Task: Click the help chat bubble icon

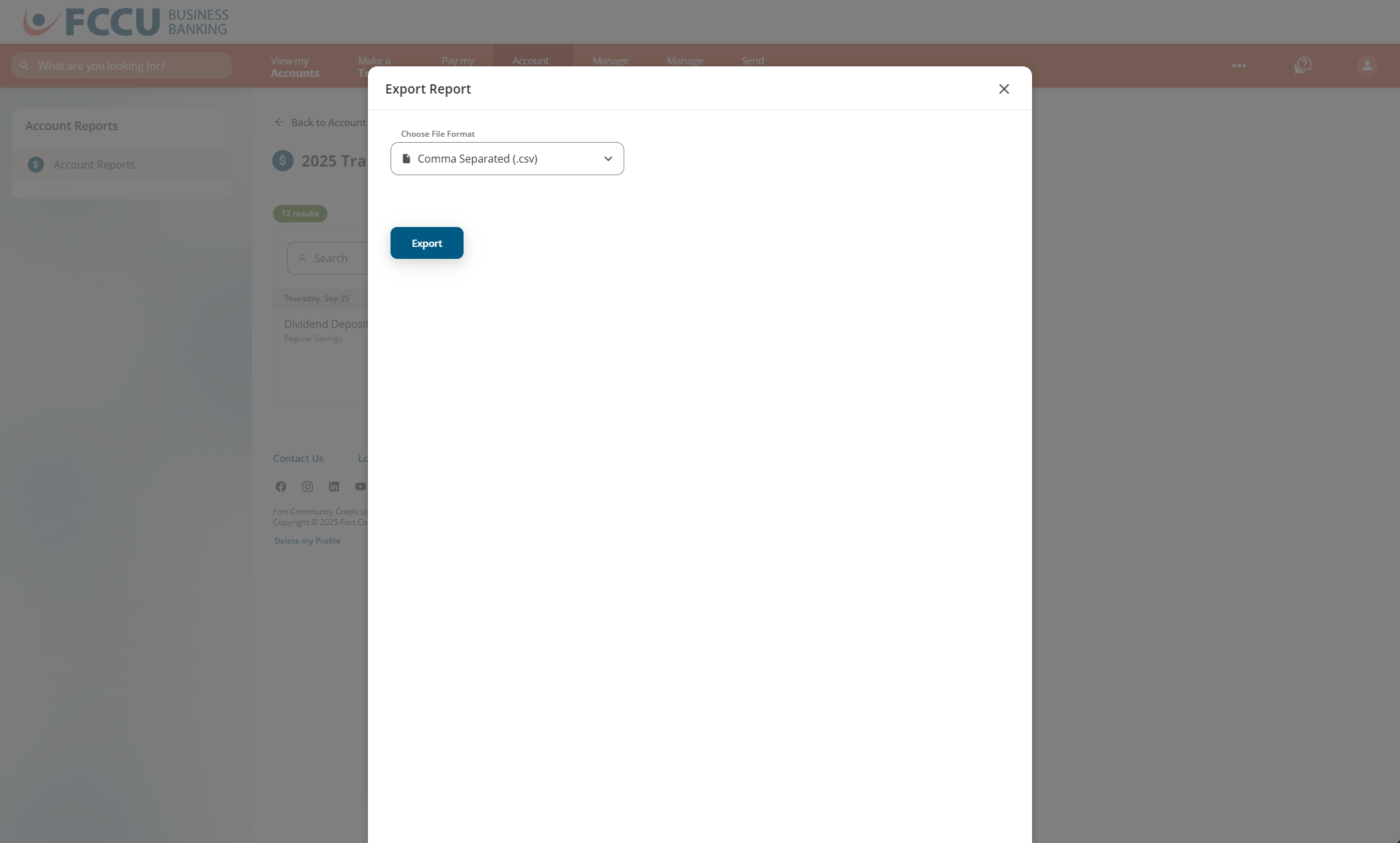Action: coord(1302,65)
